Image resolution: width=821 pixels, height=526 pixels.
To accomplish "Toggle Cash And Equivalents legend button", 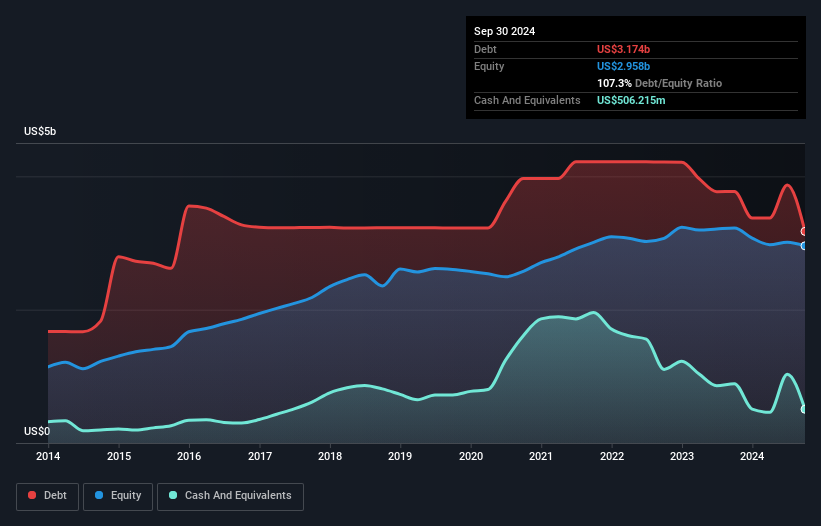I will pyautogui.click(x=230, y=496).
